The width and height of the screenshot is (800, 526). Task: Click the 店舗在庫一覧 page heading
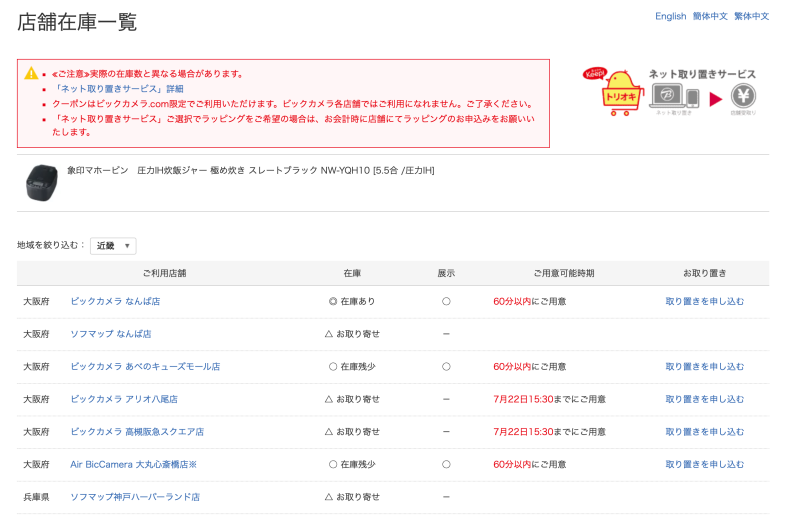[77, 22]
